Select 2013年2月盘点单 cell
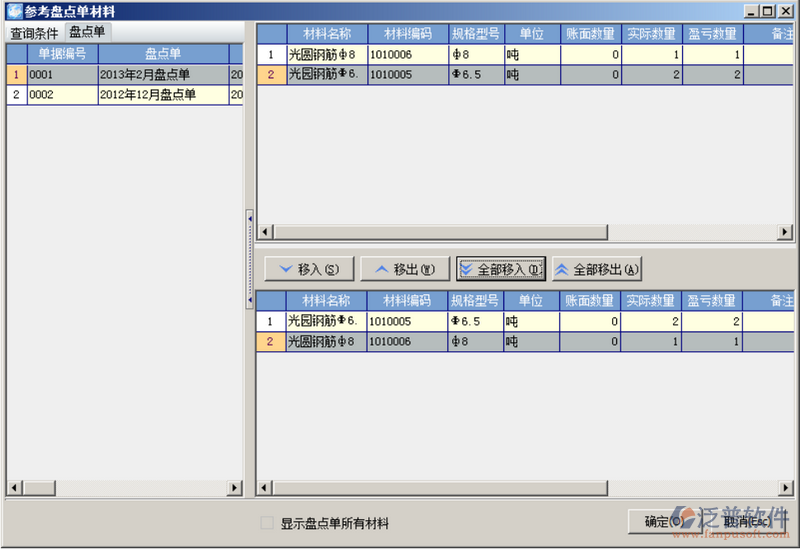Viewport: 800px width, 550px height. [163, 74]
